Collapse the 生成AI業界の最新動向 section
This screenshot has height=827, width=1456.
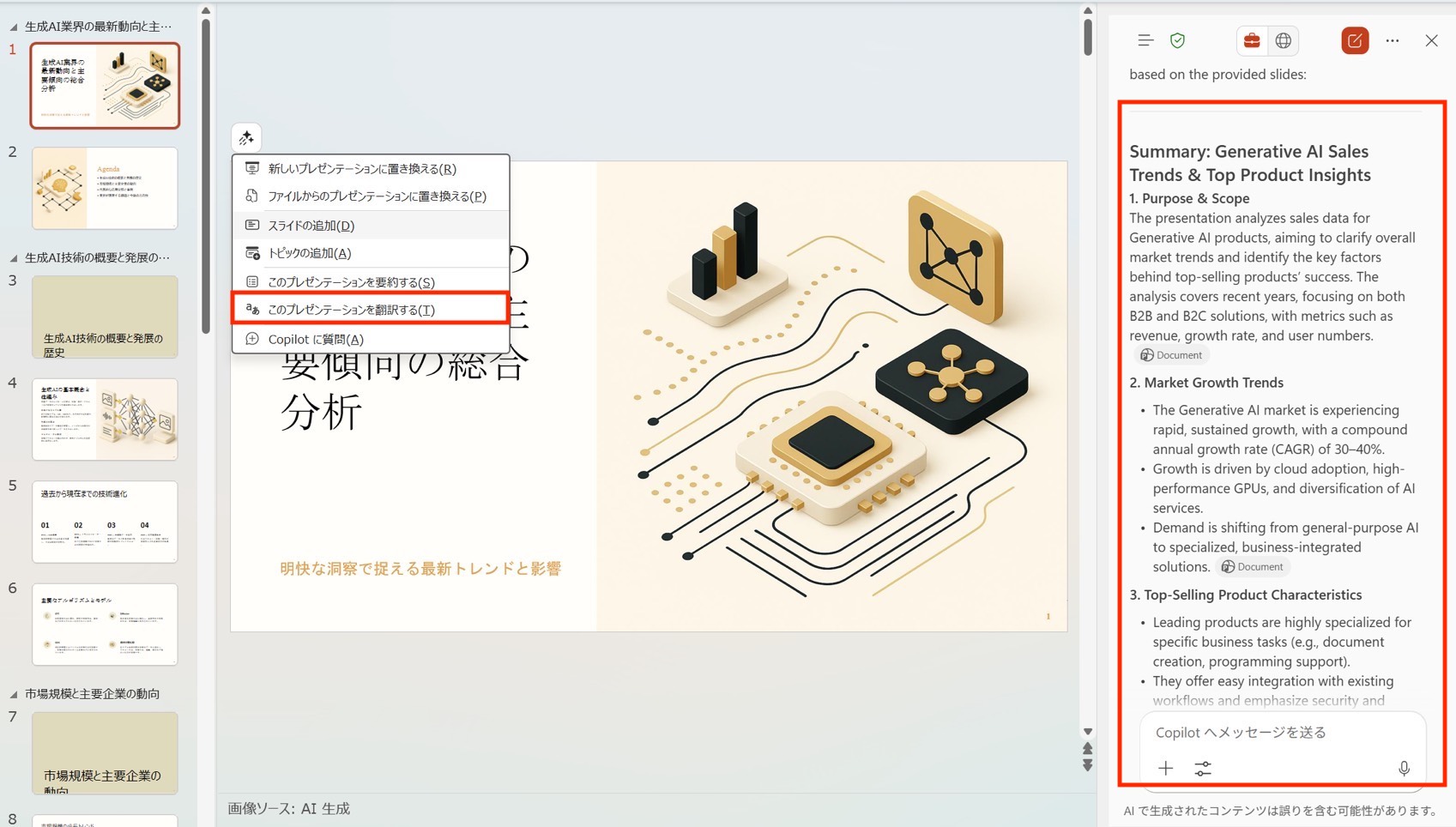pyautogui.click(x=14, y=27)
